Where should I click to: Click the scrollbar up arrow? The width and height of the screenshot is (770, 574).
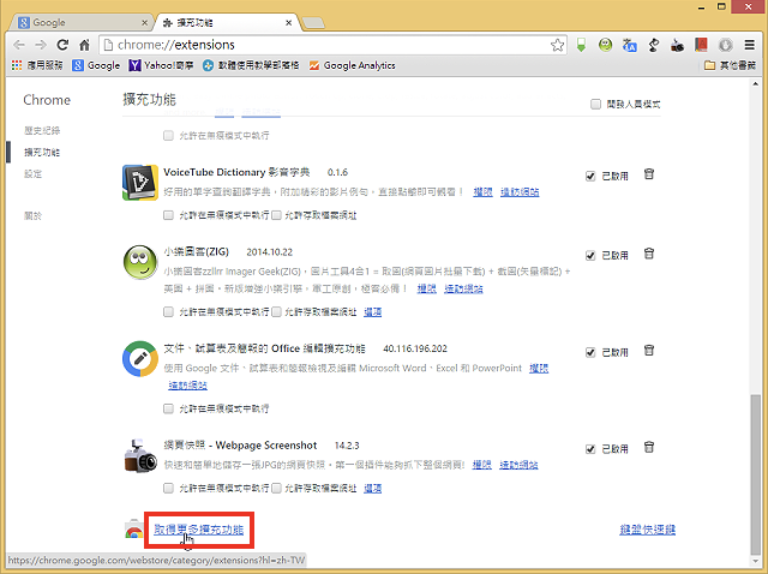coord(755,84)
